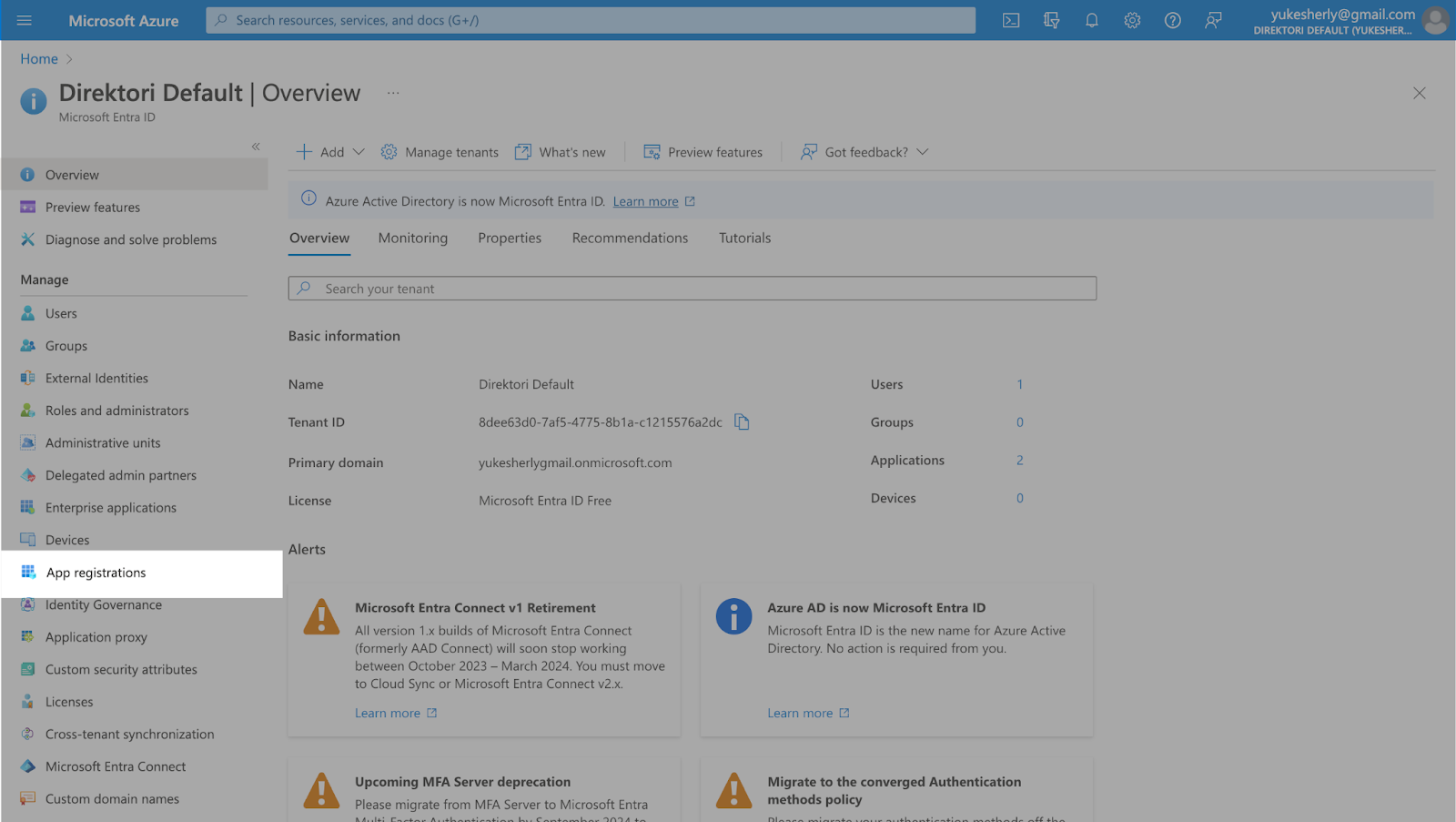Open Directories and subscriptions filter icon

(1051, 20)
